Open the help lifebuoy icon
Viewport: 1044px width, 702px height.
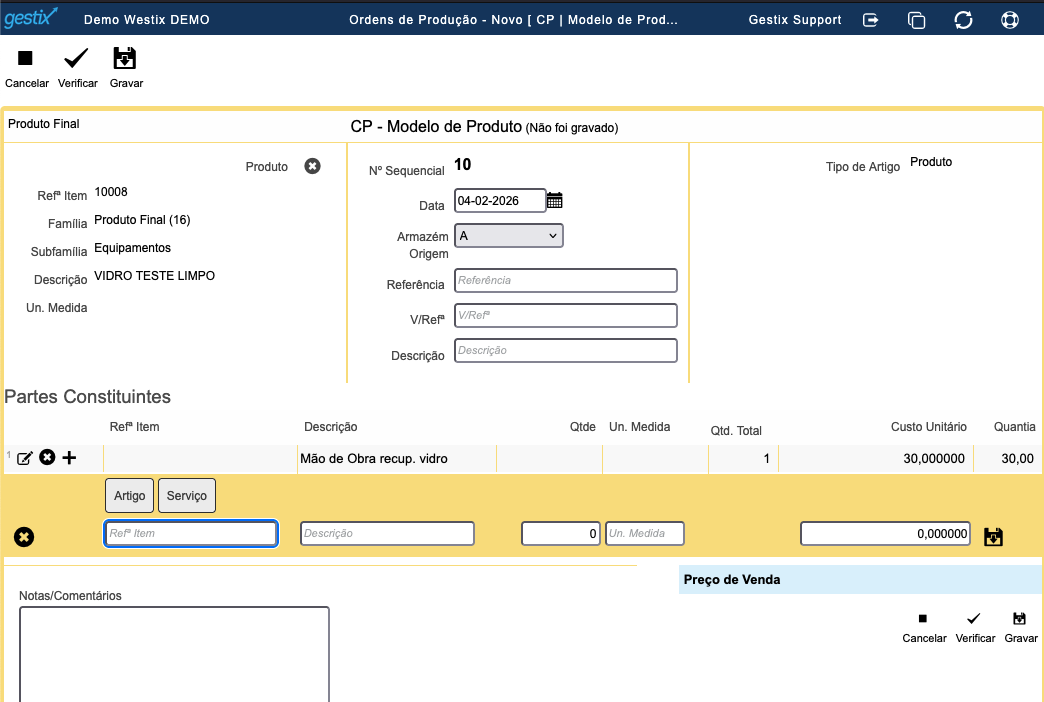pos(1009,20)
